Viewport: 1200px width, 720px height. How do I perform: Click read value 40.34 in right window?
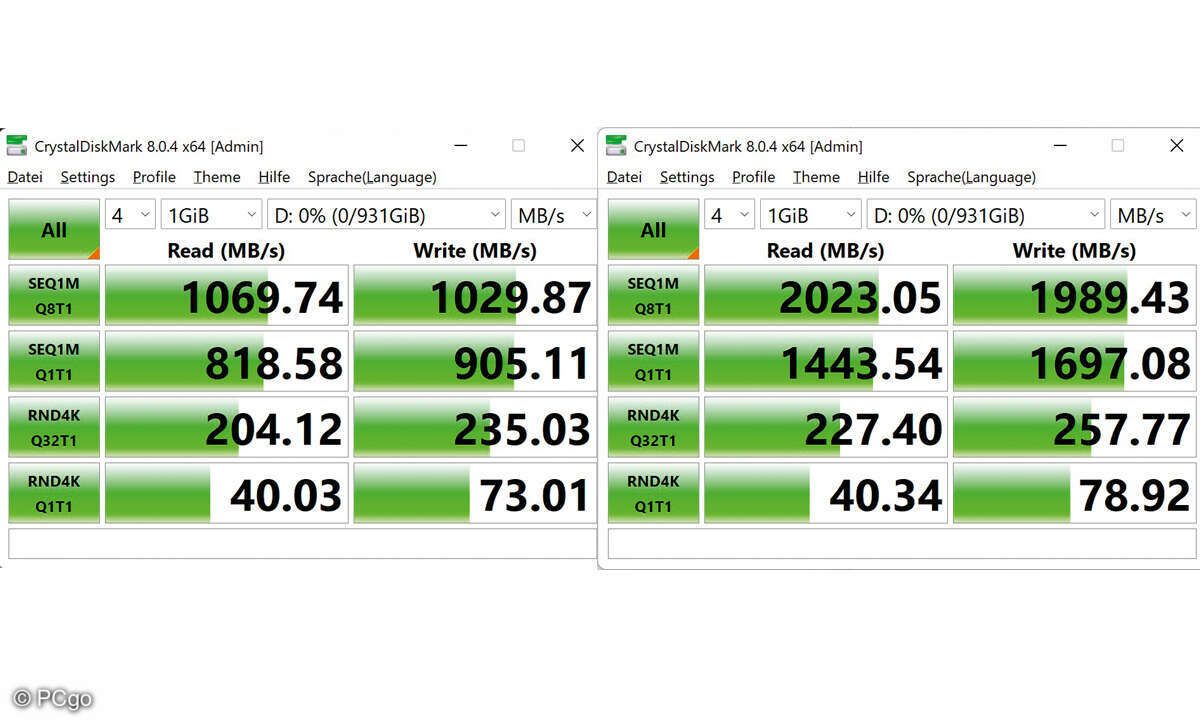826,494
